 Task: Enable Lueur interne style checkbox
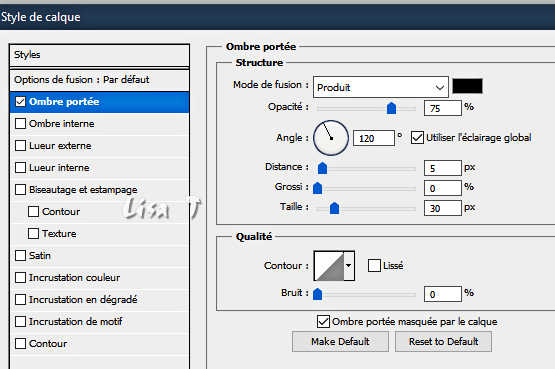pyautogui.click(x=21, y=168)
